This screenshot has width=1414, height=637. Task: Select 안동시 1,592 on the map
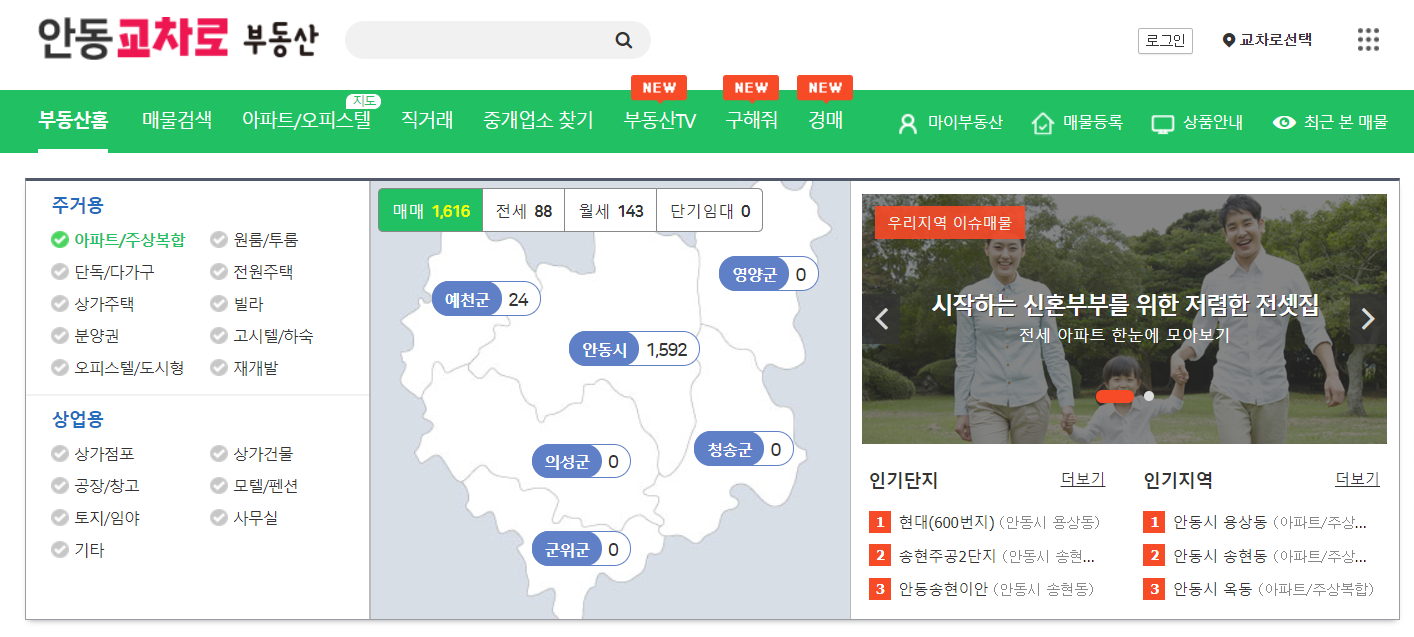coord(634,350)
